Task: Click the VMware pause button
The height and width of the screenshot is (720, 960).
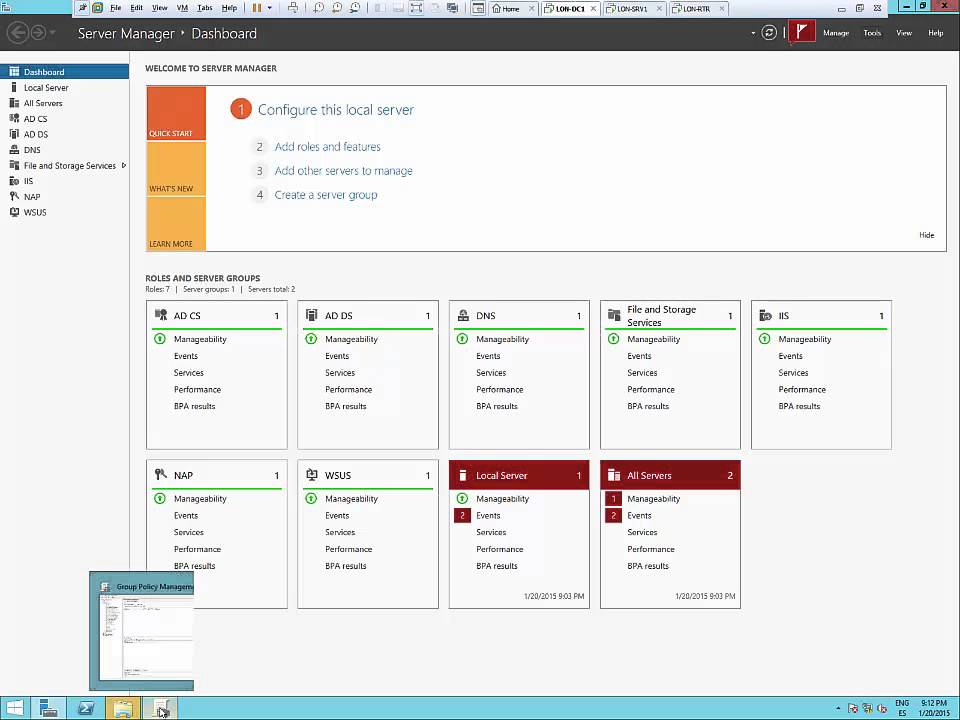Action: coord(257,8)
